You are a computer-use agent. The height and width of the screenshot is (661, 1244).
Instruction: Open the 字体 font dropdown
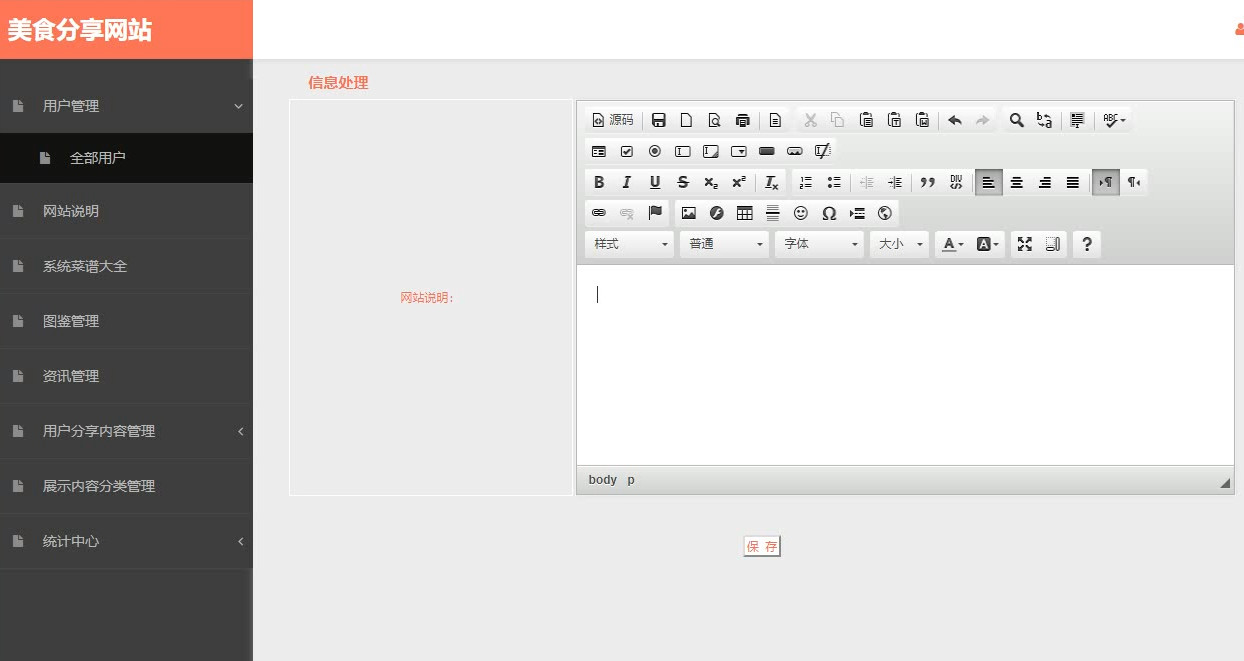point(820,244)
